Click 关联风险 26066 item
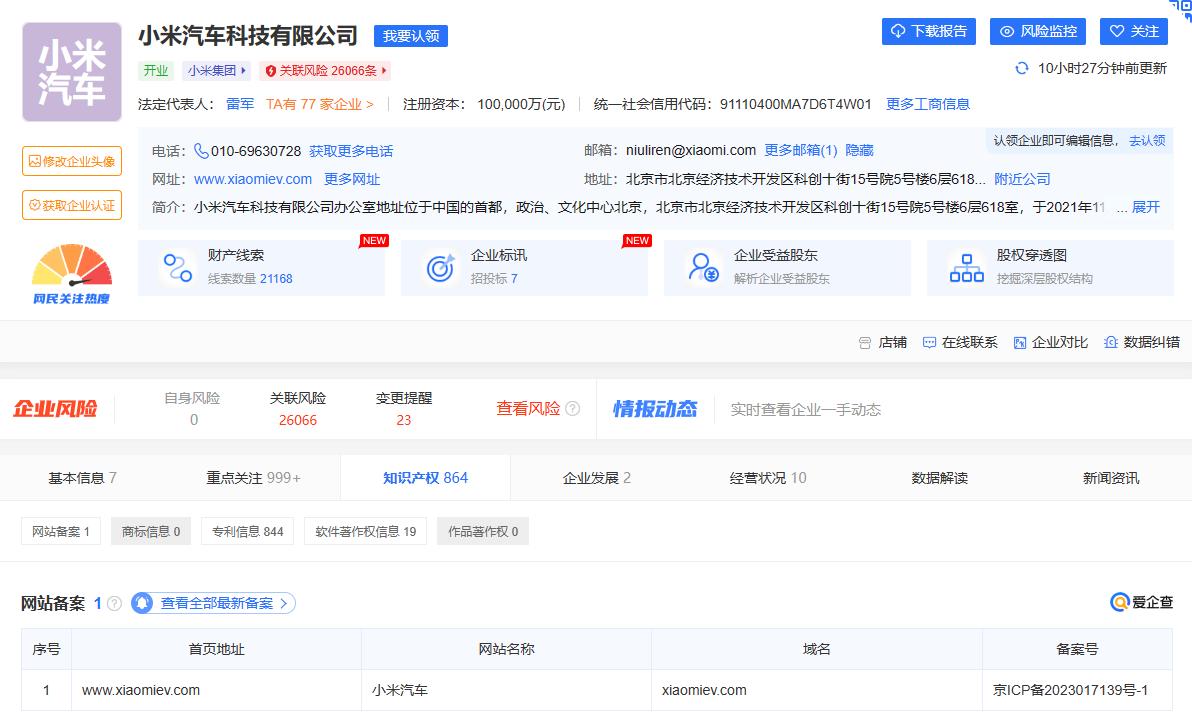 pos(298,409)
